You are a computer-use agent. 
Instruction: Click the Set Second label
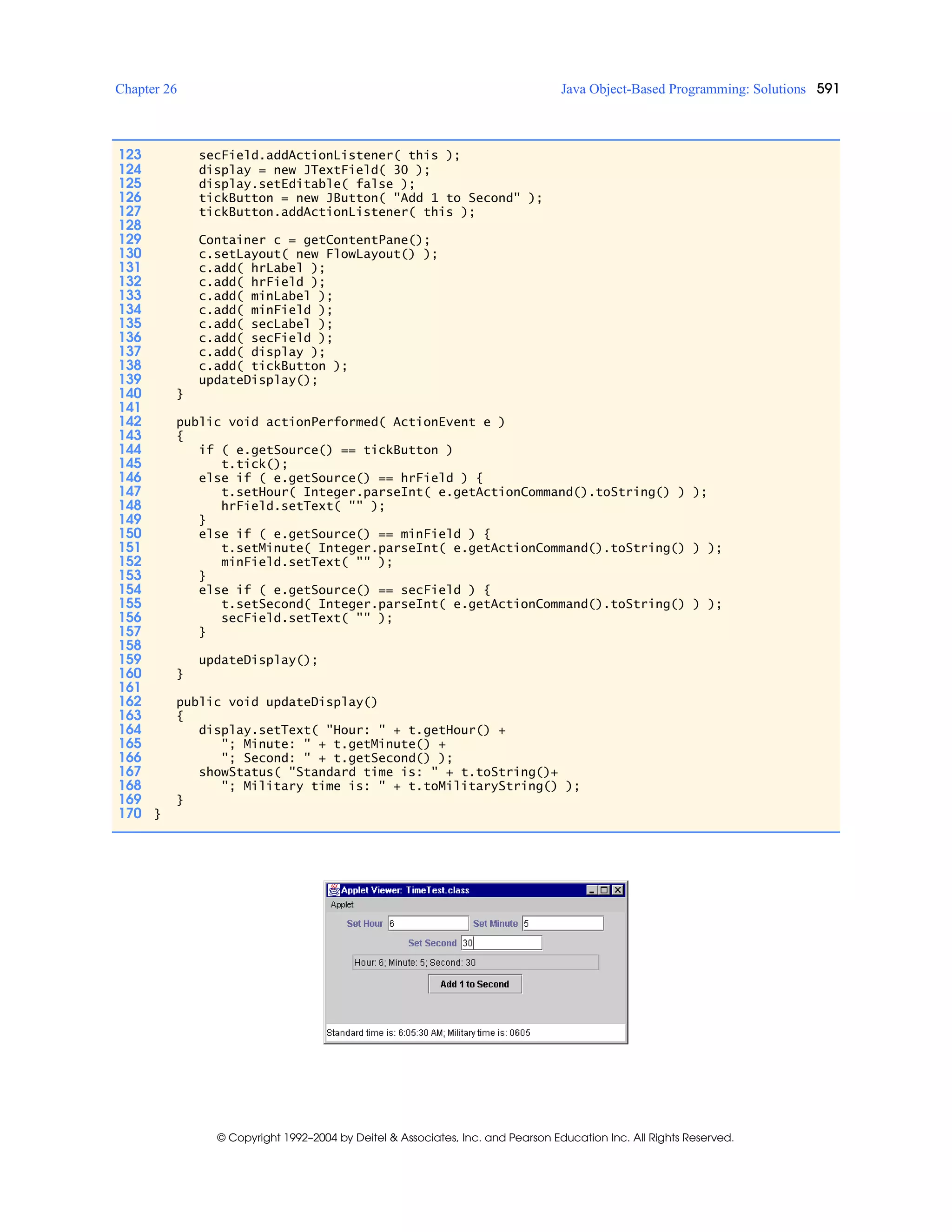(x=432, y=943)
